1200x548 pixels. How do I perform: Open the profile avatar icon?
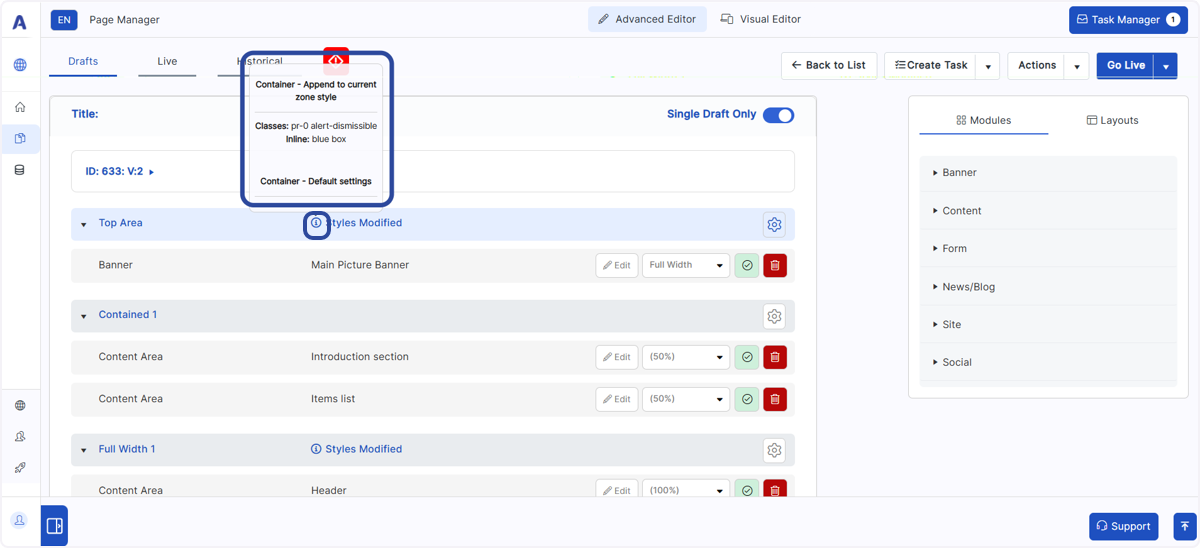pos(19,521)
